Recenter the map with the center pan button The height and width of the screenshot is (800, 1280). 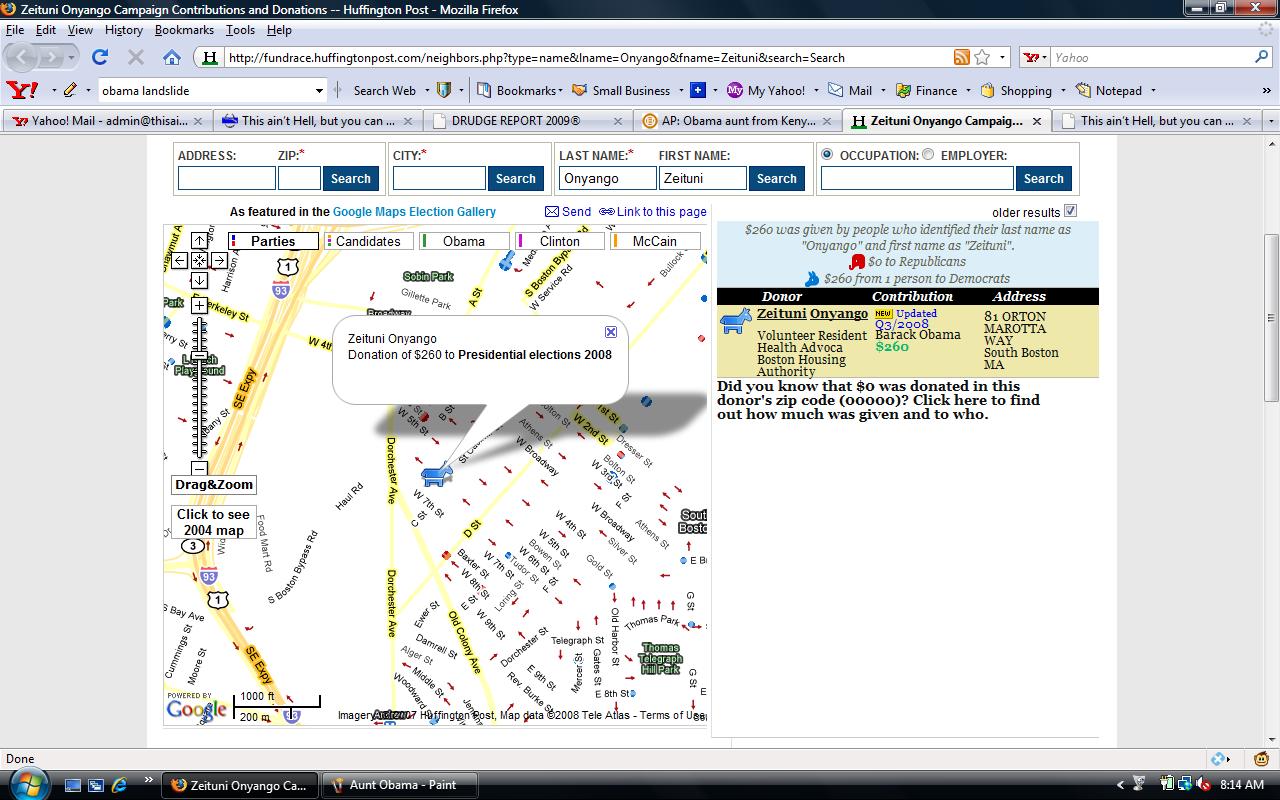(x=199, y=260)
